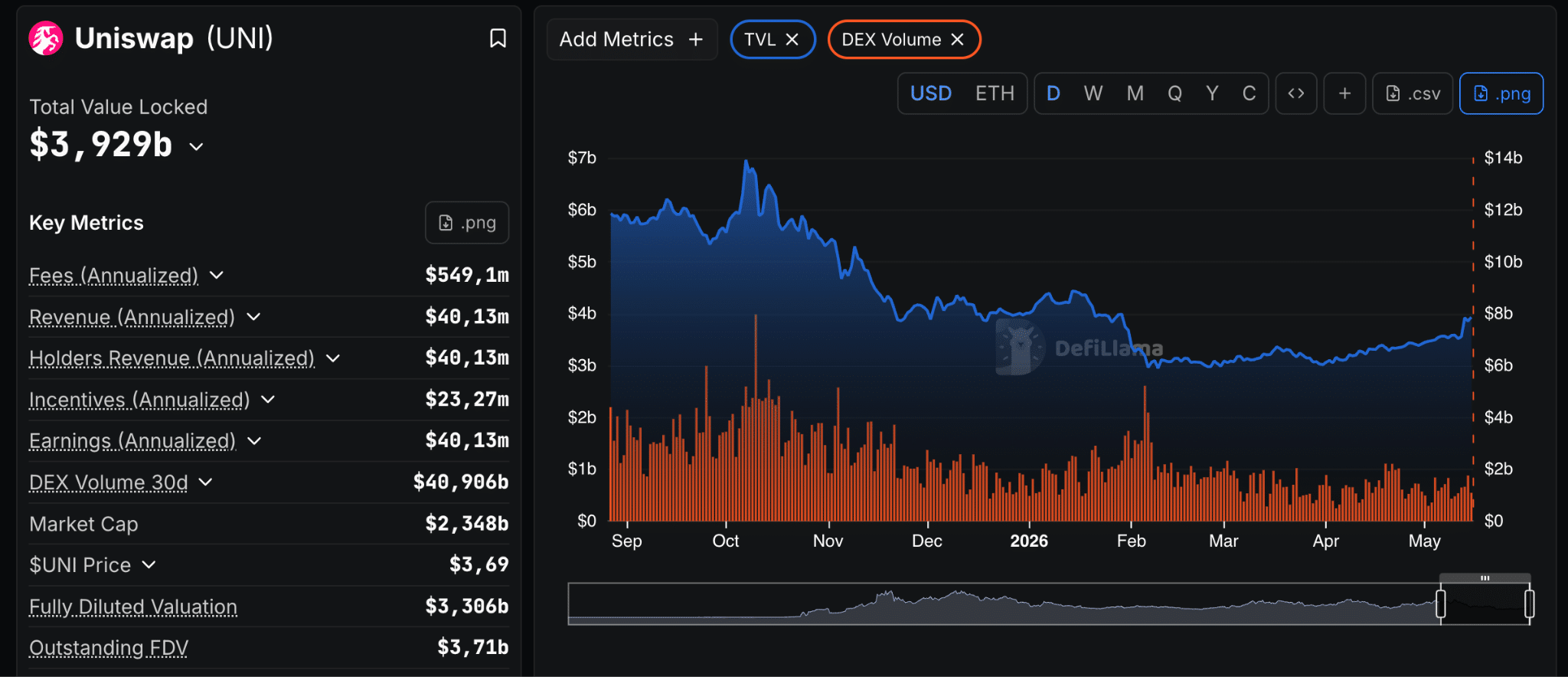Expand the Fees (Annualized) row
This screenshot has height=677, width=1568.
(x=217, y=275)
